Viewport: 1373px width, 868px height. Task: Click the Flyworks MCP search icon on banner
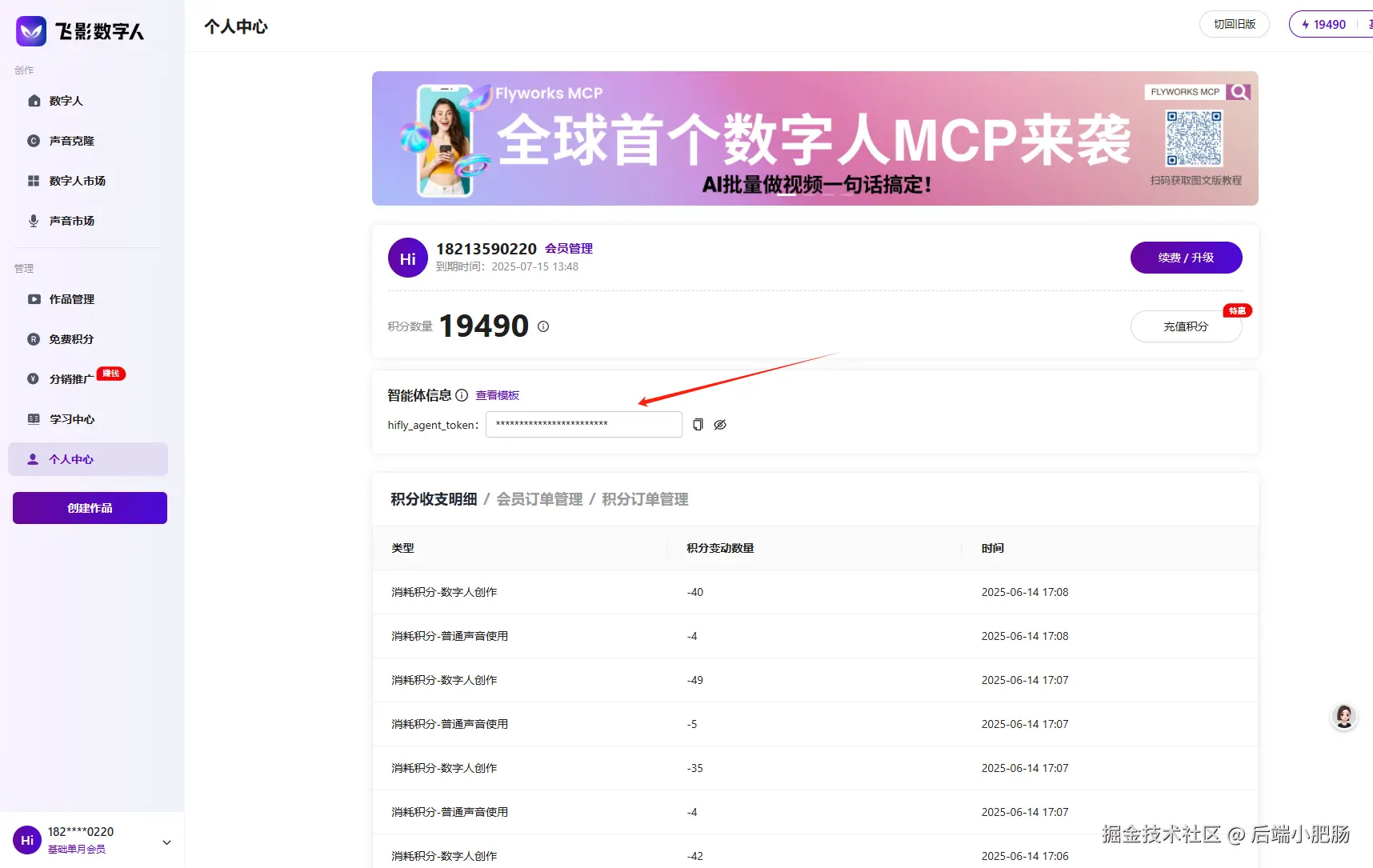[x=1239, y=92]
